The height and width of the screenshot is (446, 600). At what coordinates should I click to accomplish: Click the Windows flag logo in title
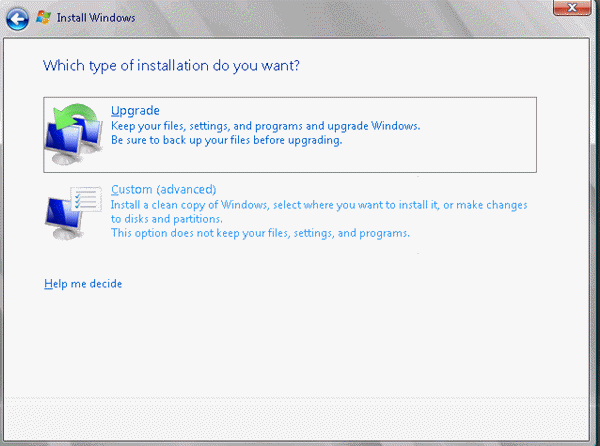point(43,18)
